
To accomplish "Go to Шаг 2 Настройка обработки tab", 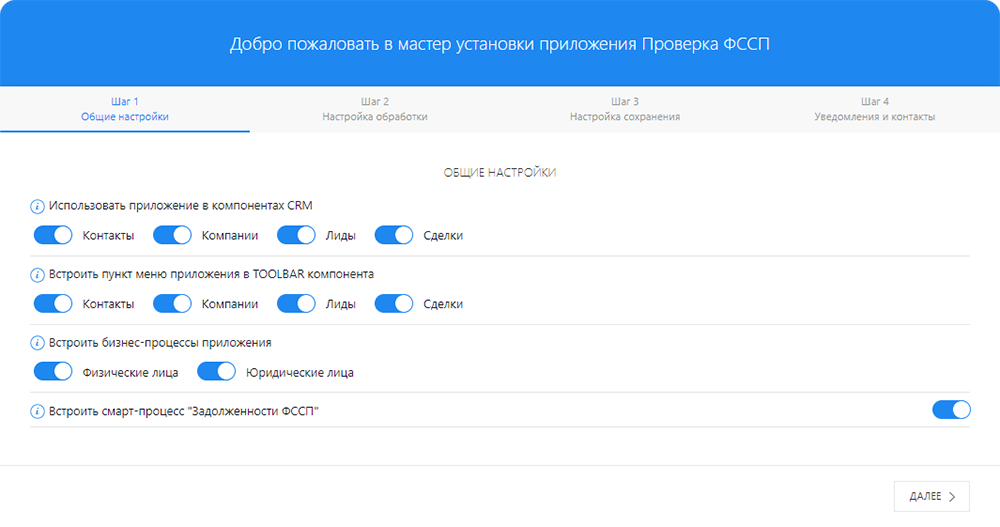I will pyautogui.click(x=375, y=109).
